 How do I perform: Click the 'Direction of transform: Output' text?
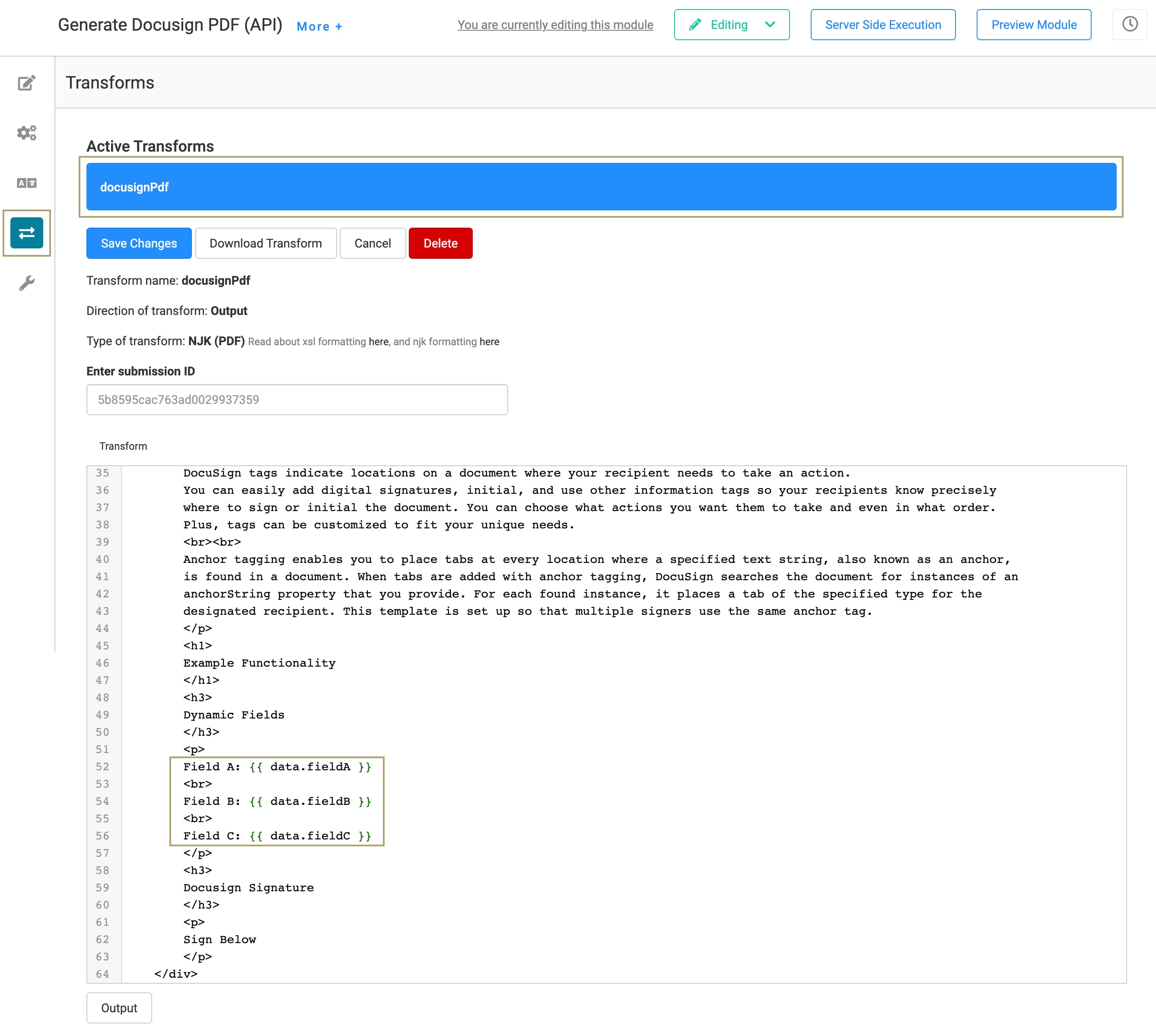(167, 311)
